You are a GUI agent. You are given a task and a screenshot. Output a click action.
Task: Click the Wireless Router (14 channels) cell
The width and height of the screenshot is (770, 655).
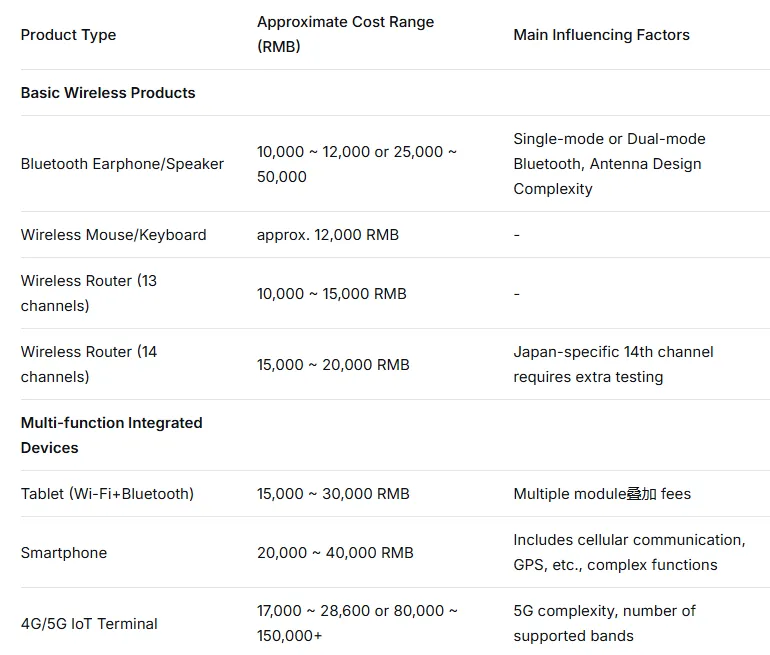(x=89, y=364)
